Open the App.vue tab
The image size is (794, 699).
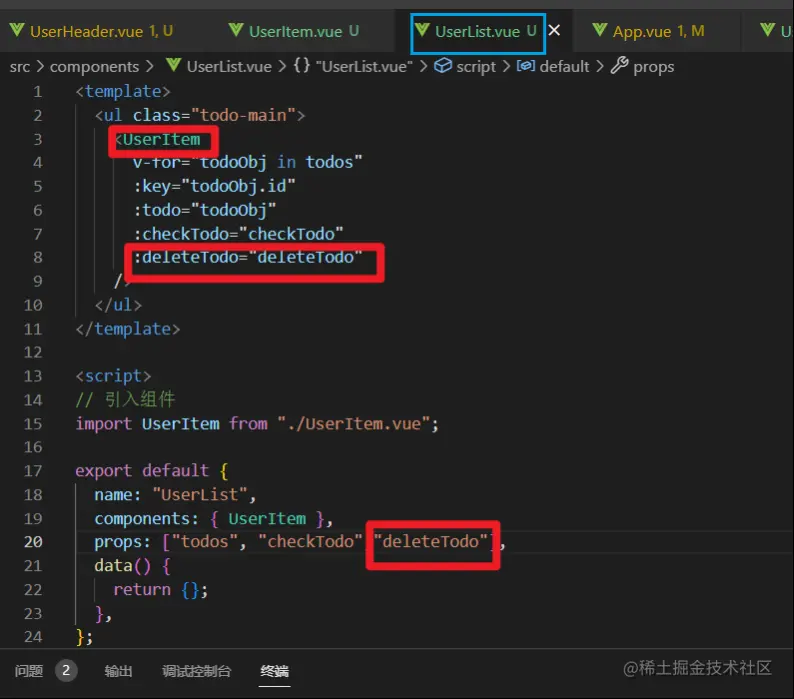click(648, 31)
